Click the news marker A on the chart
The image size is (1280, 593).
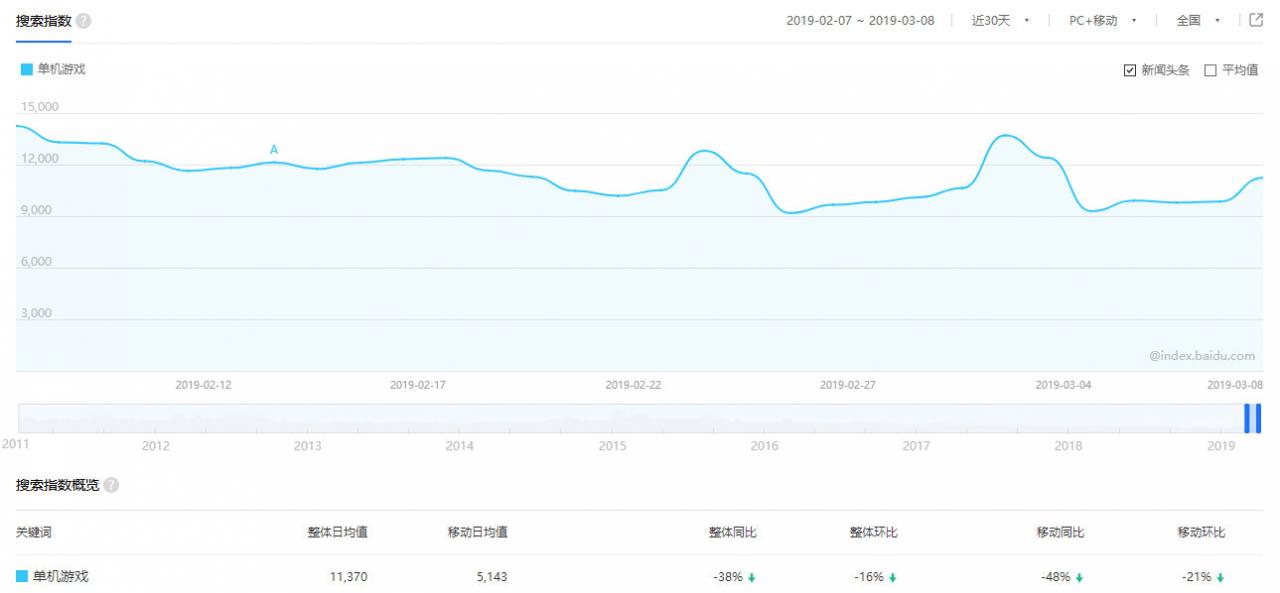pos(274,150)
